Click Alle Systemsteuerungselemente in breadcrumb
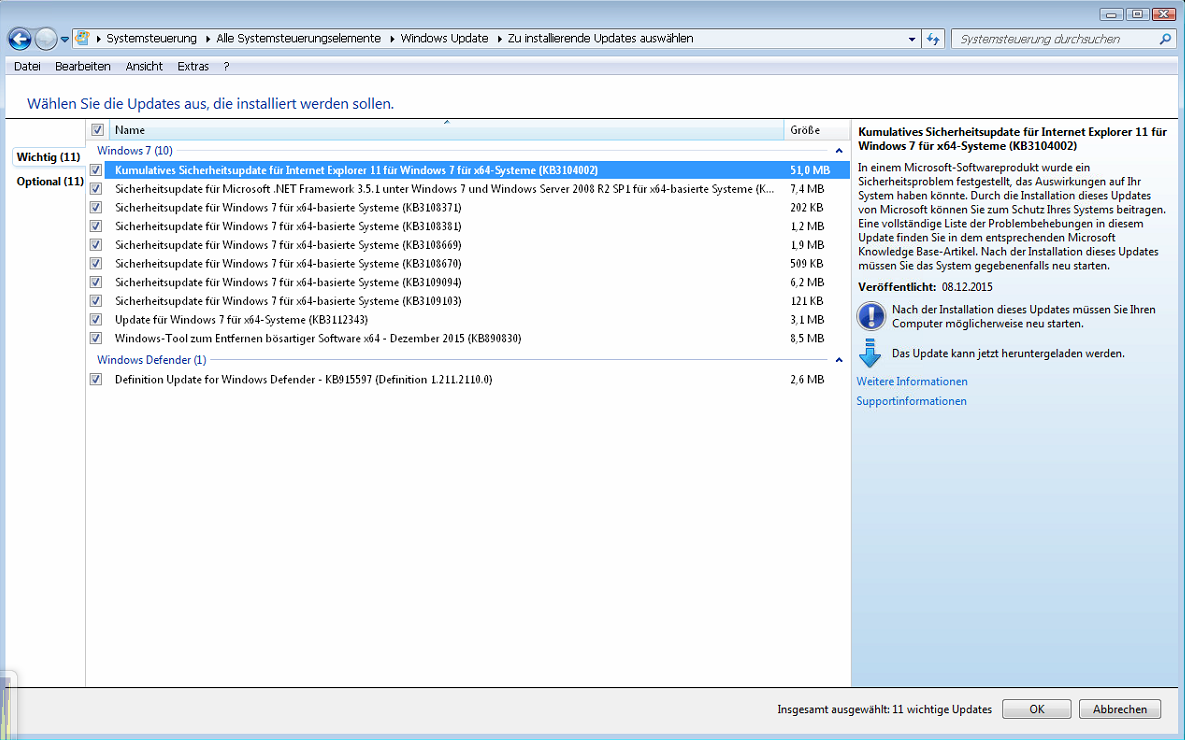Viewport: 1185px width, 740px height. click(299, 39)
